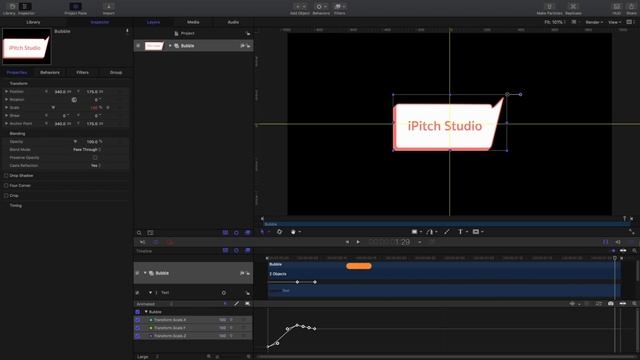This screenshot has height=360, width=640.
Task: Select the Pan hand tool
Action: pos(293,232)
